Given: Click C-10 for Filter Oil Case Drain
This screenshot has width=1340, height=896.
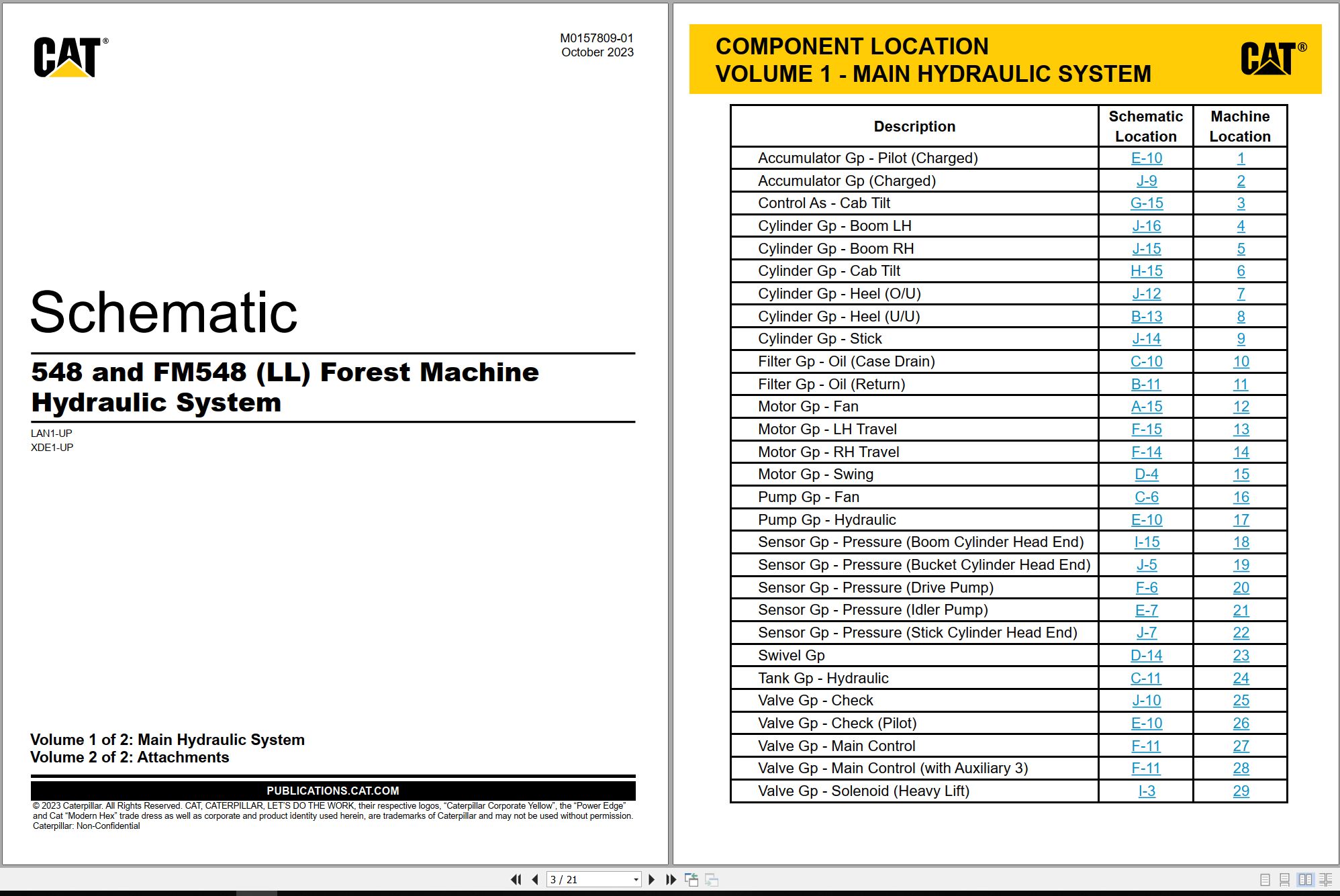Looking at the screenshot, I should click(1146, 362).
